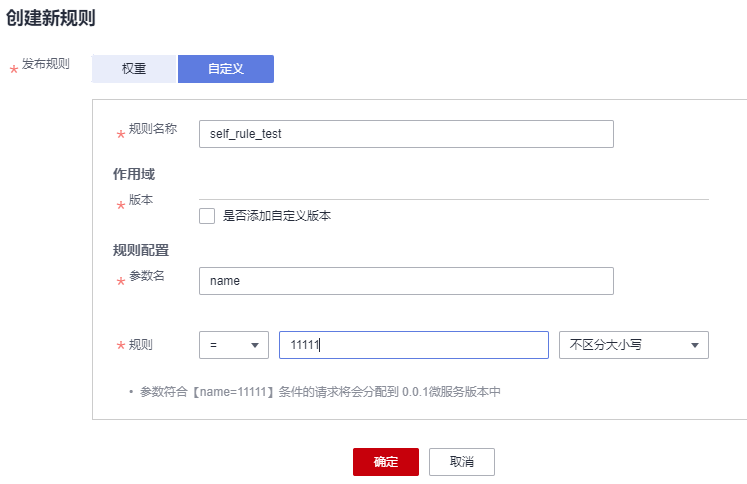The width and height of the screenshot is (747, 484).
Task: Click the 取消 button
Action: 461,462
